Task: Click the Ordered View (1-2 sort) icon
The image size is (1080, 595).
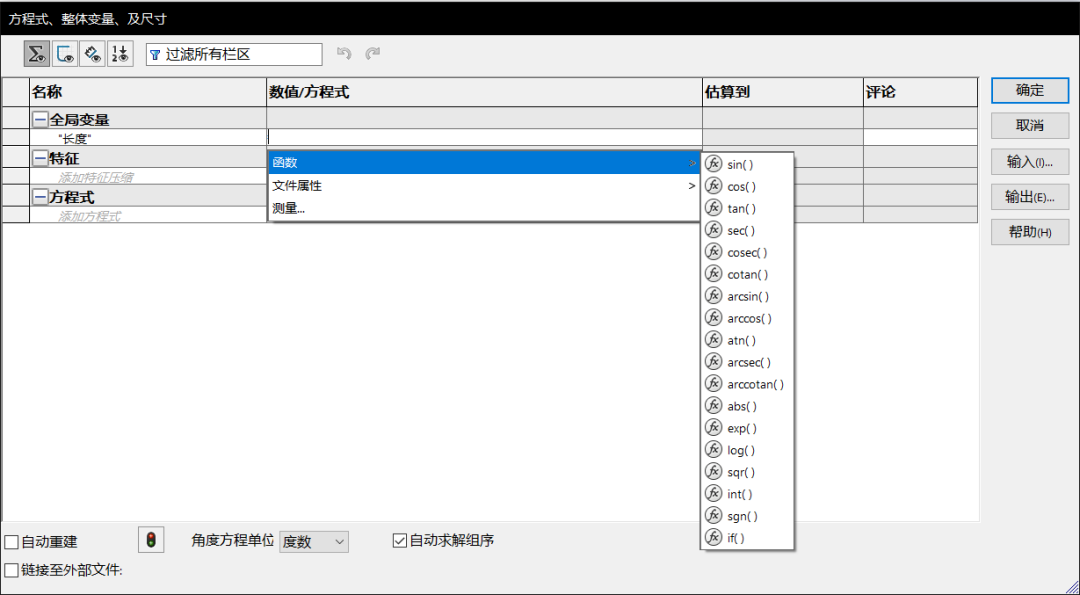Action: pyautogui.click(x=119, y=54)
